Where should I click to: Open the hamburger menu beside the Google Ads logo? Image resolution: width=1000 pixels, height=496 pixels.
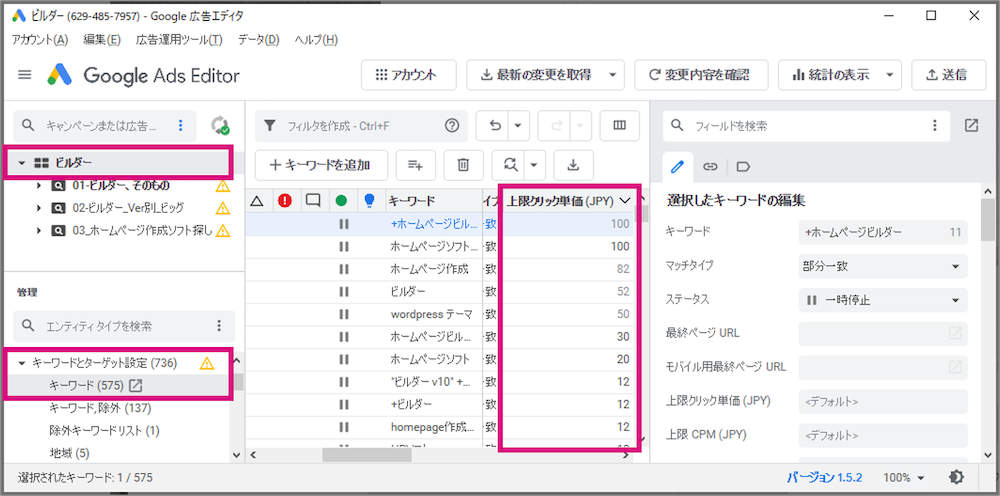(25, 75)
